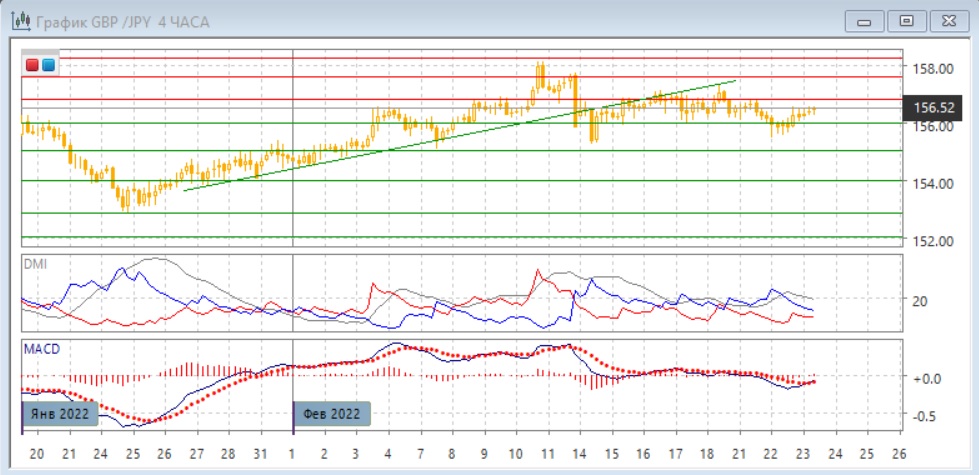Click the DMI indicator label

click(35, 263)
